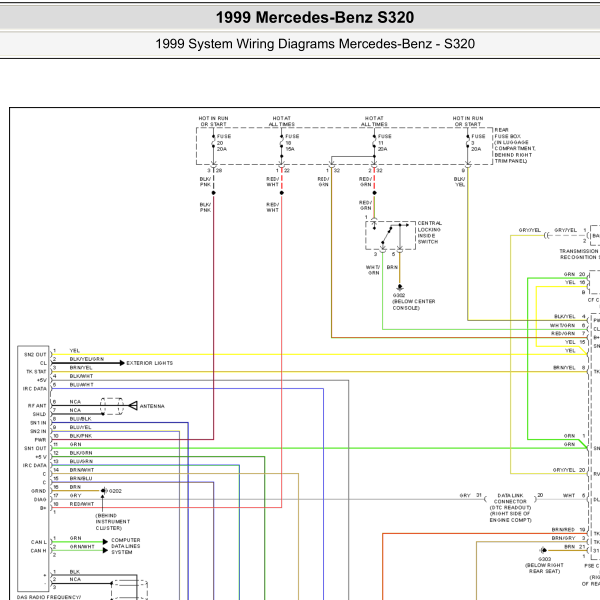Image resolution: width=600 pixels, height=600 pixels.
Task: Click the "WHT 6" wire label near data link
Action: tap(574, 495)
